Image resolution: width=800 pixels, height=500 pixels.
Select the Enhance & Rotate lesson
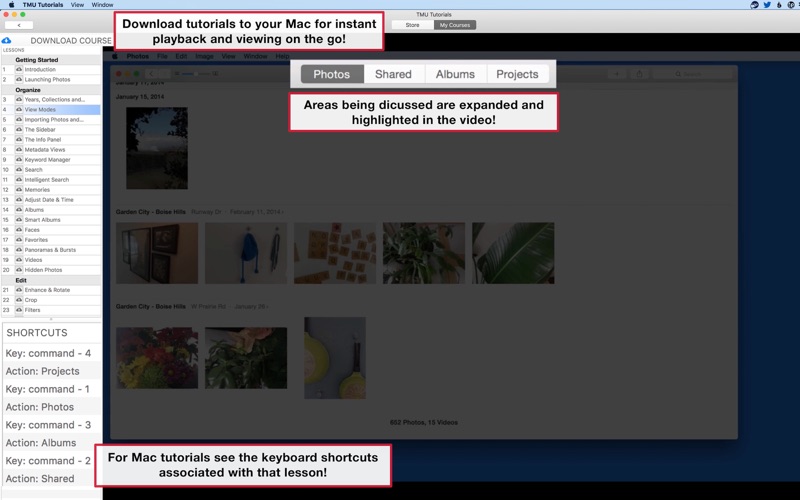coord(51,290)
